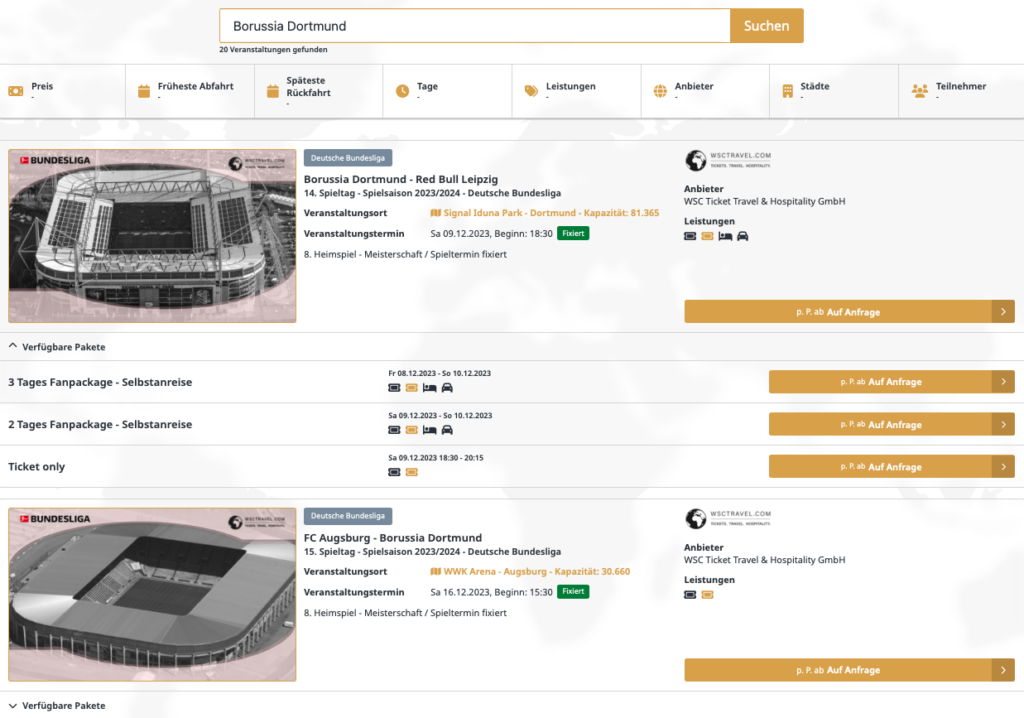This screenshot has width=1024, height=718.
Task: Click the Auf Anfrage button in the FC Augsburg card
Action: (x=849, y=670)
